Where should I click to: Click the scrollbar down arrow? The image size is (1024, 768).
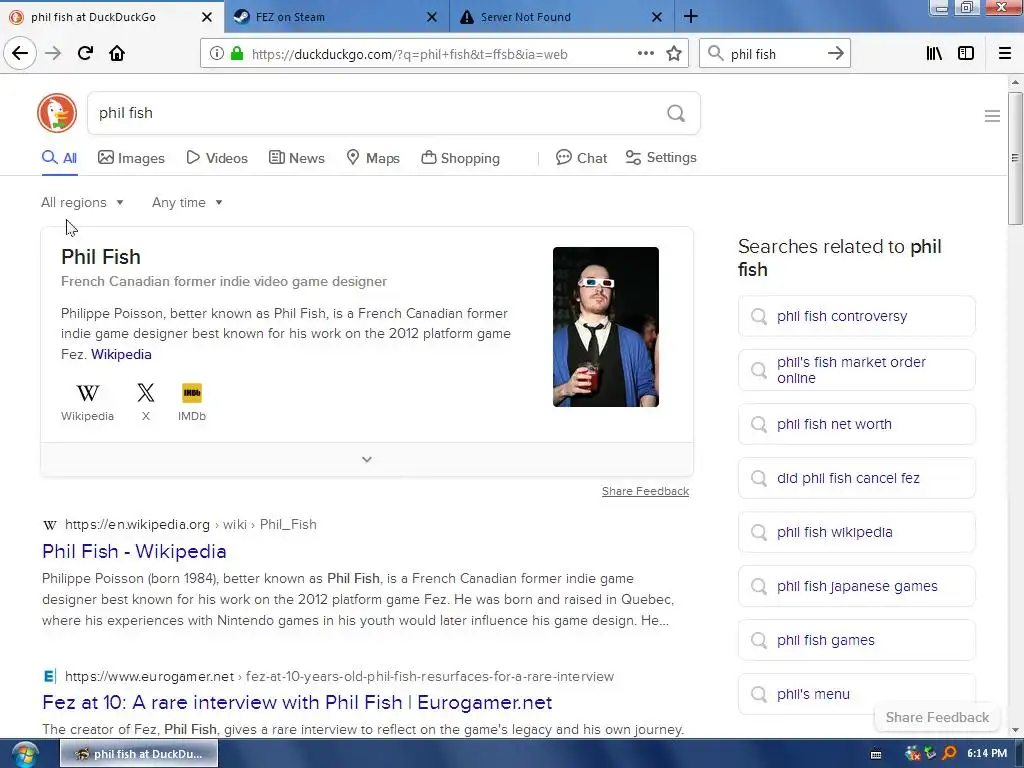[x=1015, y=730]
